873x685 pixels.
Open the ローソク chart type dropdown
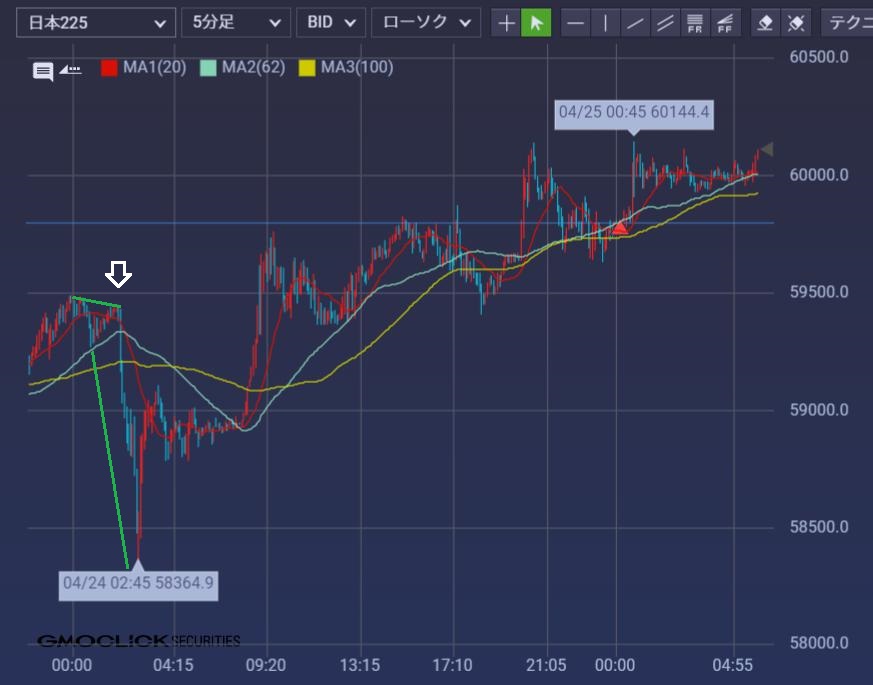425,23
